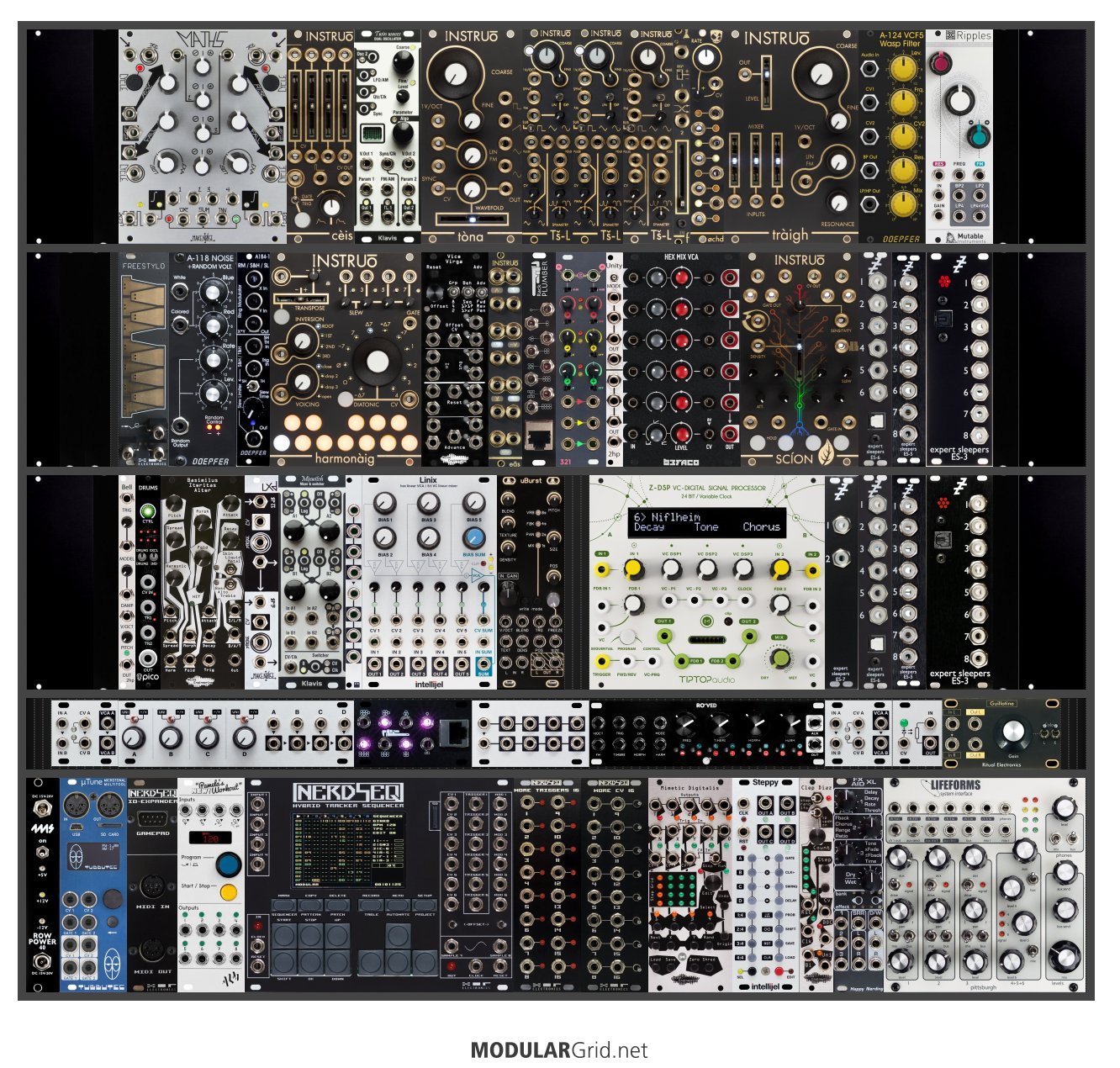The height and width of the screenshot is (1068, 1120).
Task: Select the Befaco Hex Mix VCA module
Action: point(682,359)
